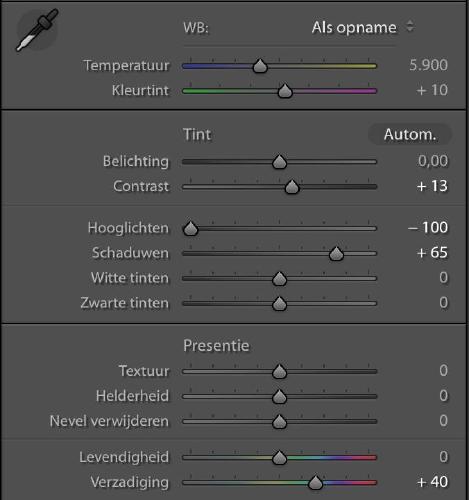Select the Contrast value +13 field
This screenshot has height=500, width=469.
pyautogui.click(x=432, y=186)
